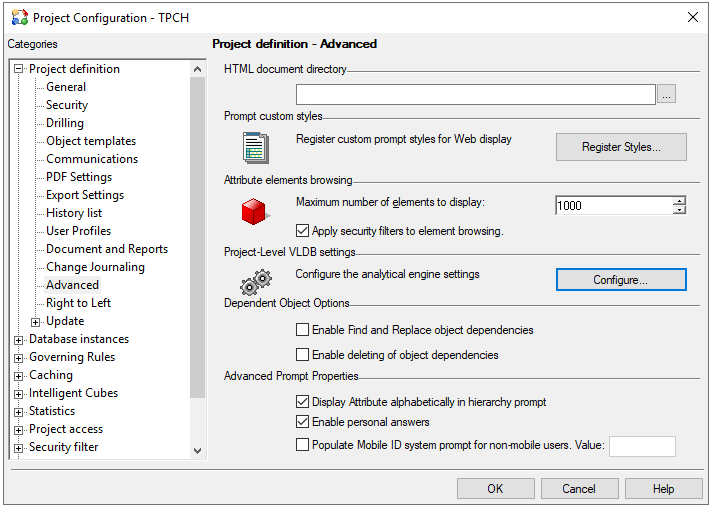Click the Register Styles button
This screenshot has width=715, height=513.
tap(621, 147)
